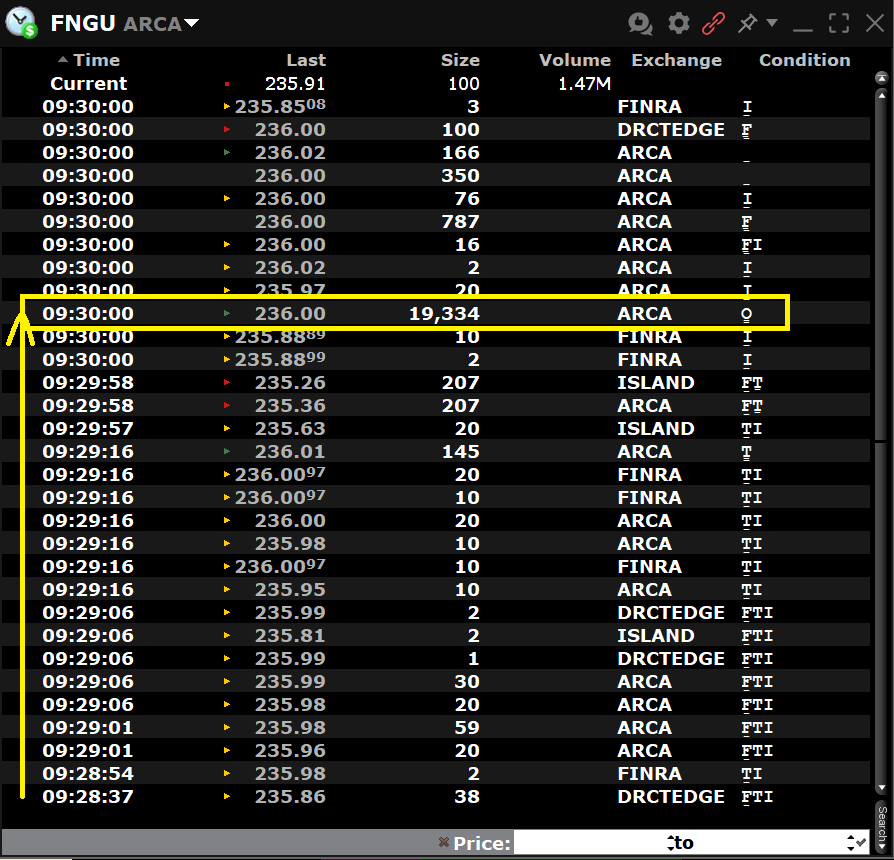Open settings with the gear icon
The height and width of the screenshot is (860, 894).
679,23
